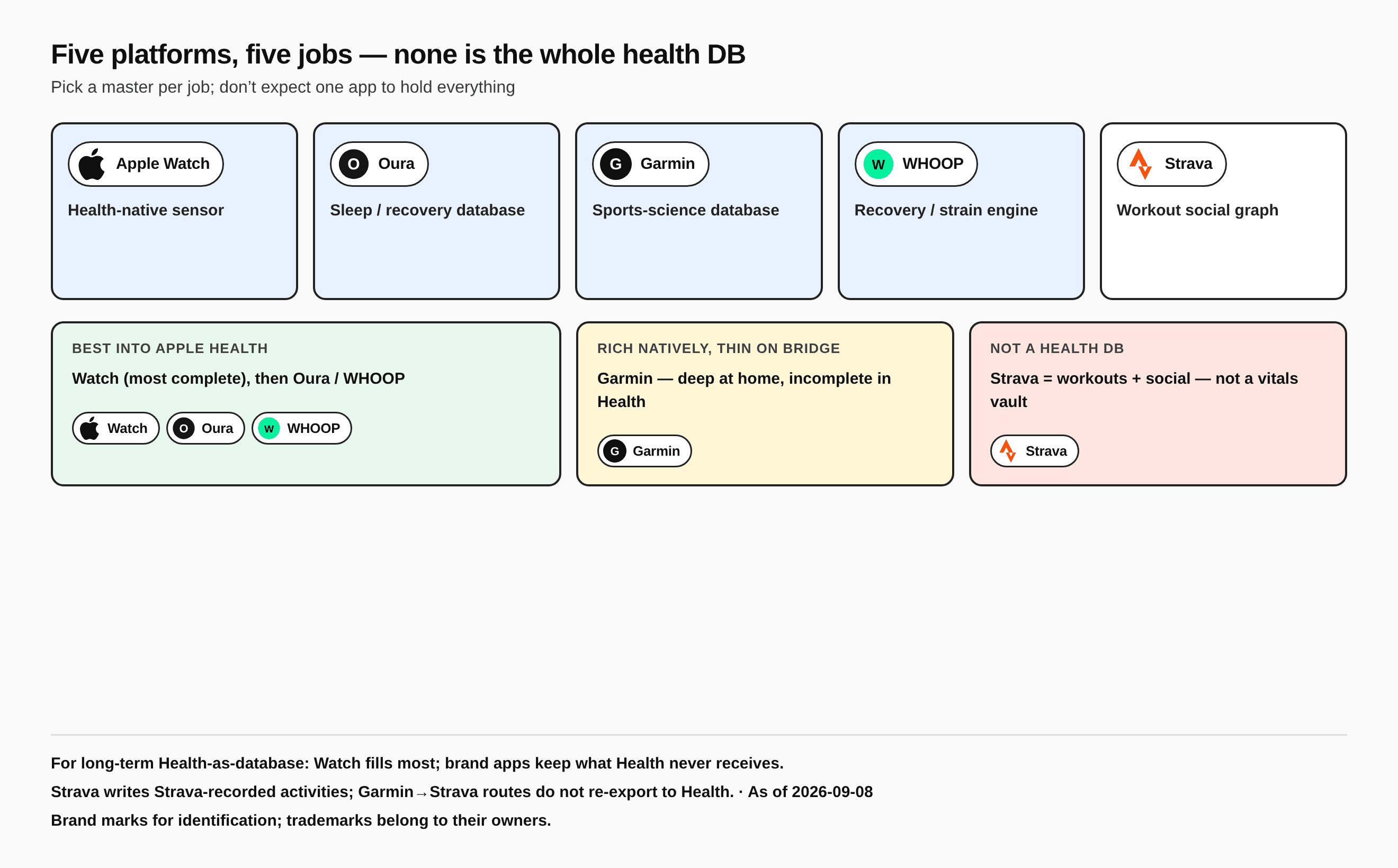Click 'BEST INTO APPLE HEALTH' heading
This screenshot has width=1398, height=868.
point(170,348)
